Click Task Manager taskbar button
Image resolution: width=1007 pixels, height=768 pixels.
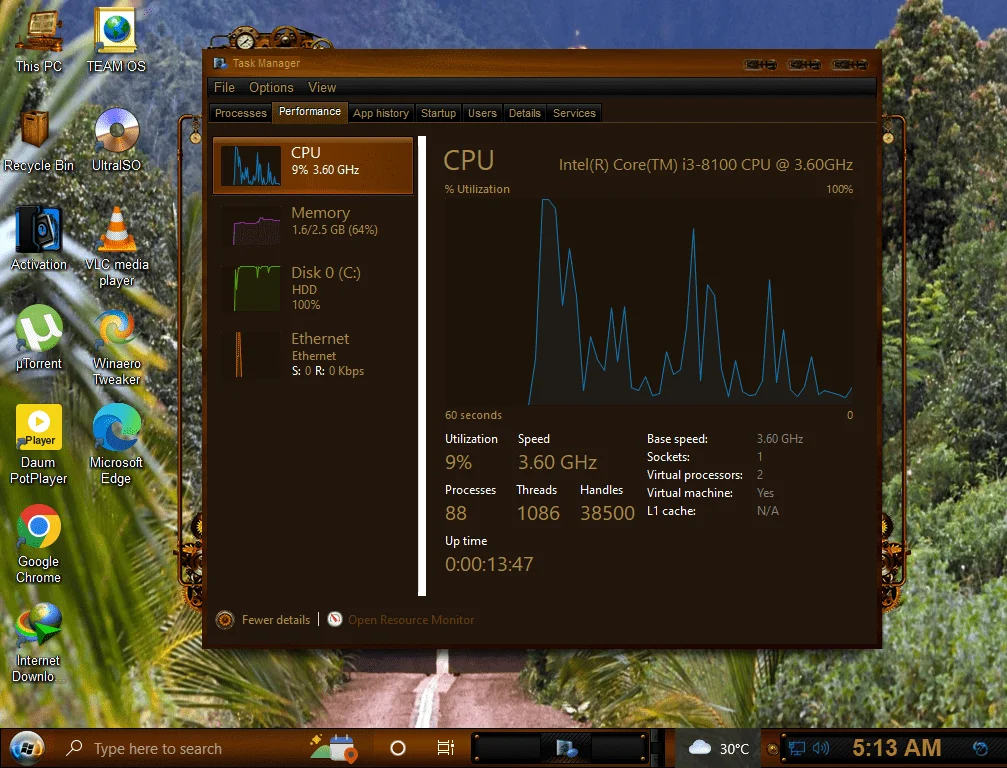click(566, 748)
